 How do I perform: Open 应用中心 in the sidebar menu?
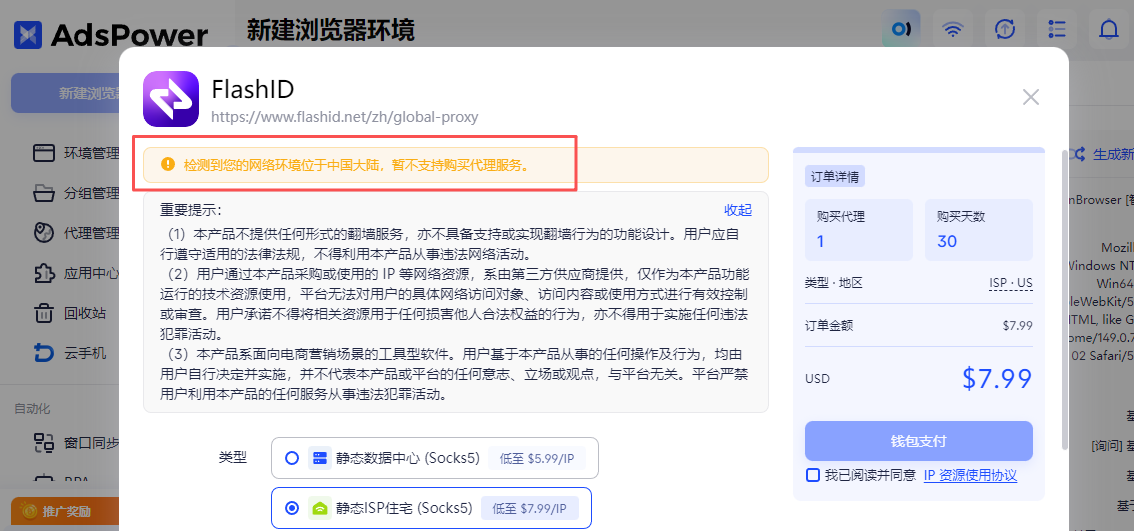[92, 273]
